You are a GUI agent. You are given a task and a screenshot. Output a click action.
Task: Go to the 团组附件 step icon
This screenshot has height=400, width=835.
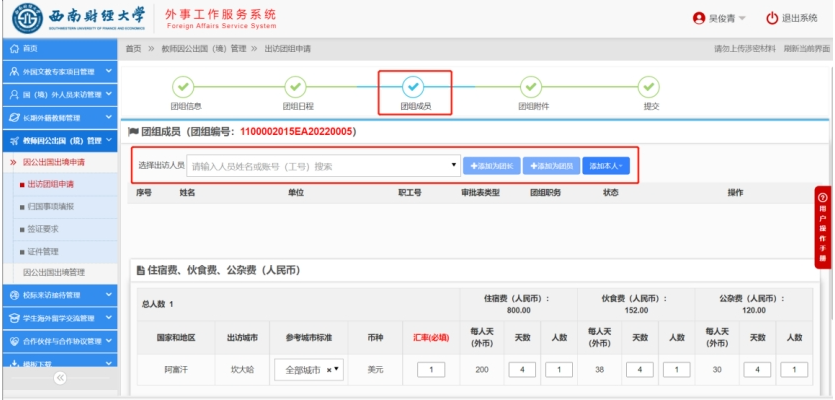tap(531, 87)
